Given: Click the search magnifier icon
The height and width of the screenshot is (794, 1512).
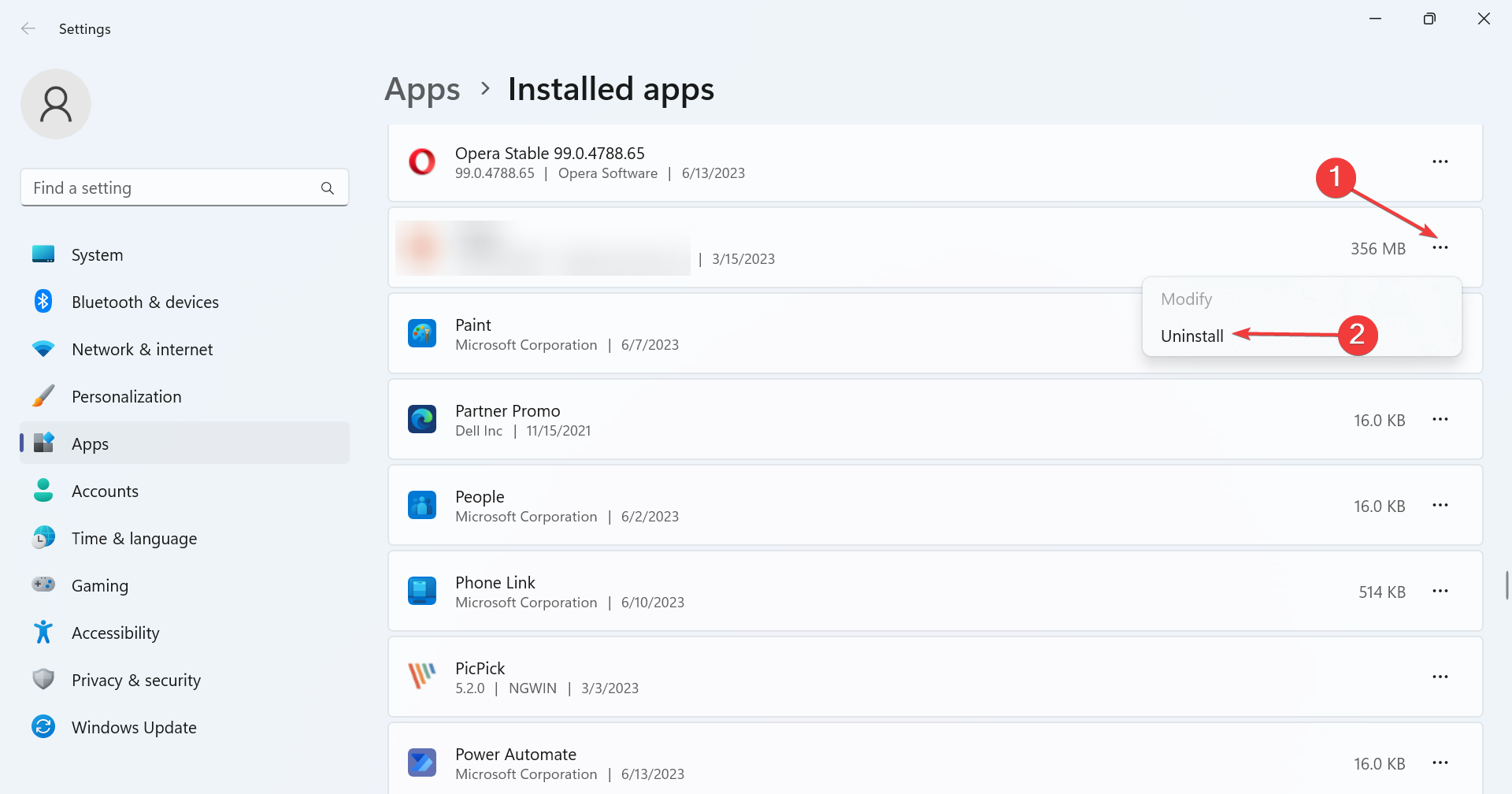Looking at the screenshot, I should coord(328,188).
